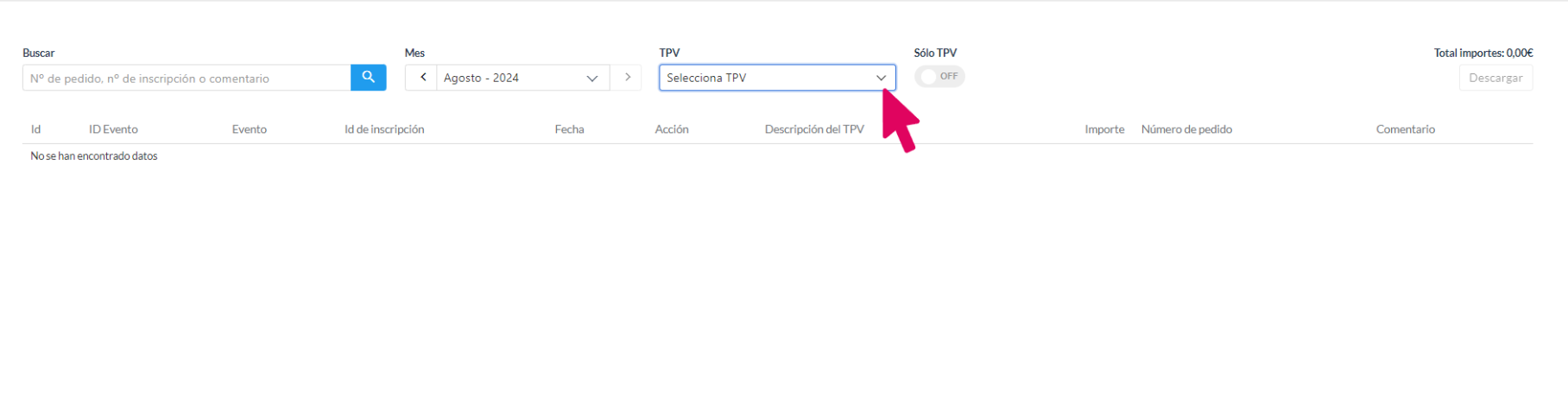The height and width of the screenshot is (404, 1568).
Task: Open the Selecciona TPV dropdown
Action: (x=777, y=78)
